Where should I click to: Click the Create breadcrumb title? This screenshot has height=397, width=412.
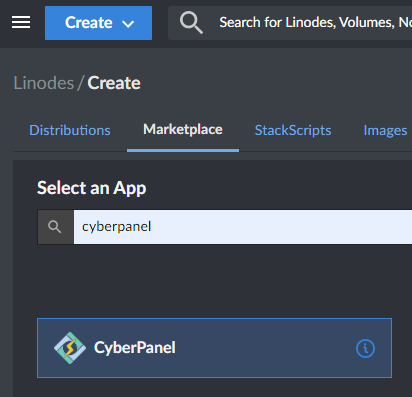point(114,83)
